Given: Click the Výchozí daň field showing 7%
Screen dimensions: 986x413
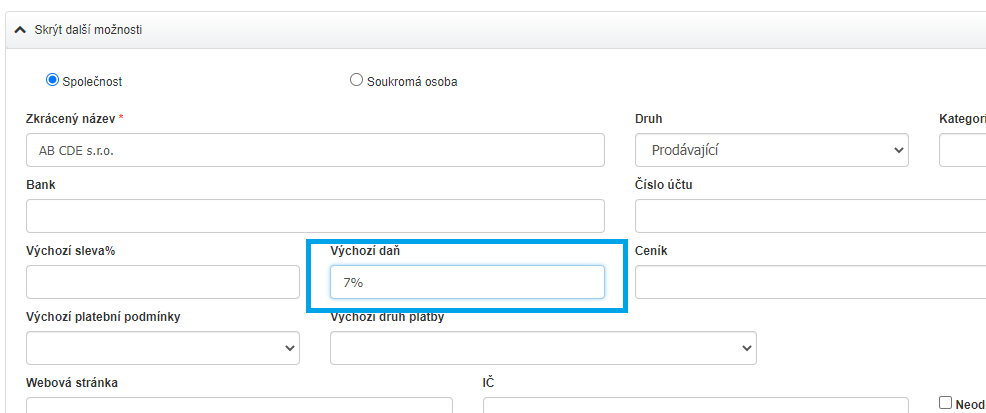Looking at the screenshot, I should pyautogui.click(x=467, y=282).
